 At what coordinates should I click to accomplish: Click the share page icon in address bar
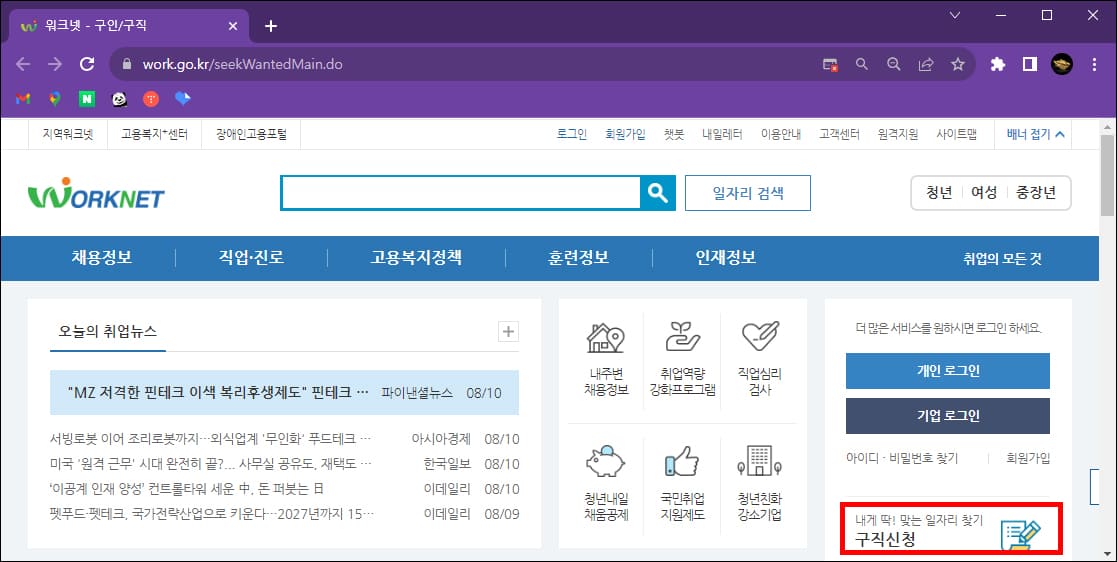[926, 64]
